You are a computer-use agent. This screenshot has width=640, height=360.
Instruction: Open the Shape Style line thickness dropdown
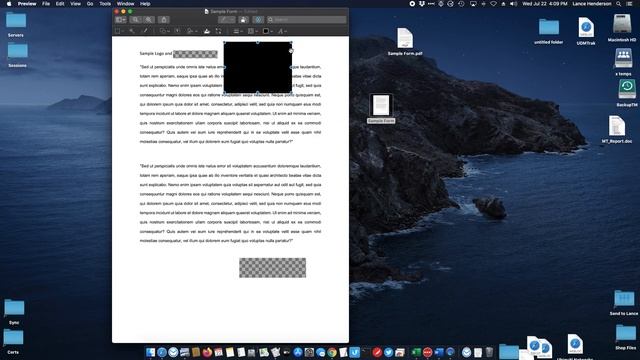point(238,31)
